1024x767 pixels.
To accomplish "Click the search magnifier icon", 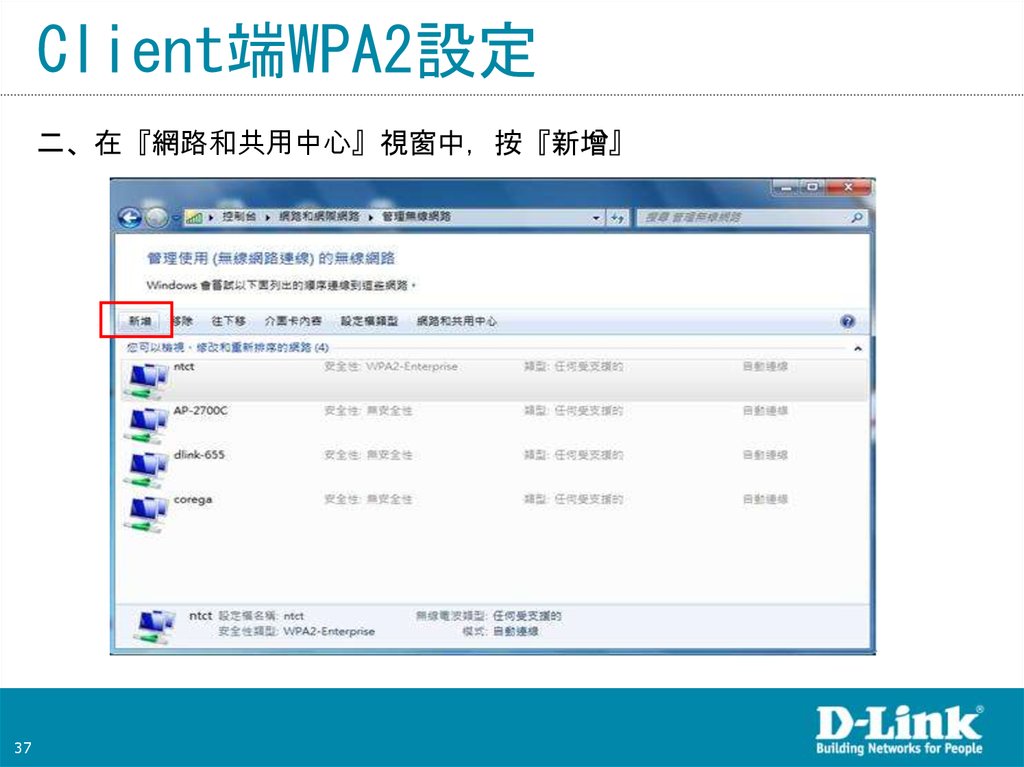I will tap(856, 218).
